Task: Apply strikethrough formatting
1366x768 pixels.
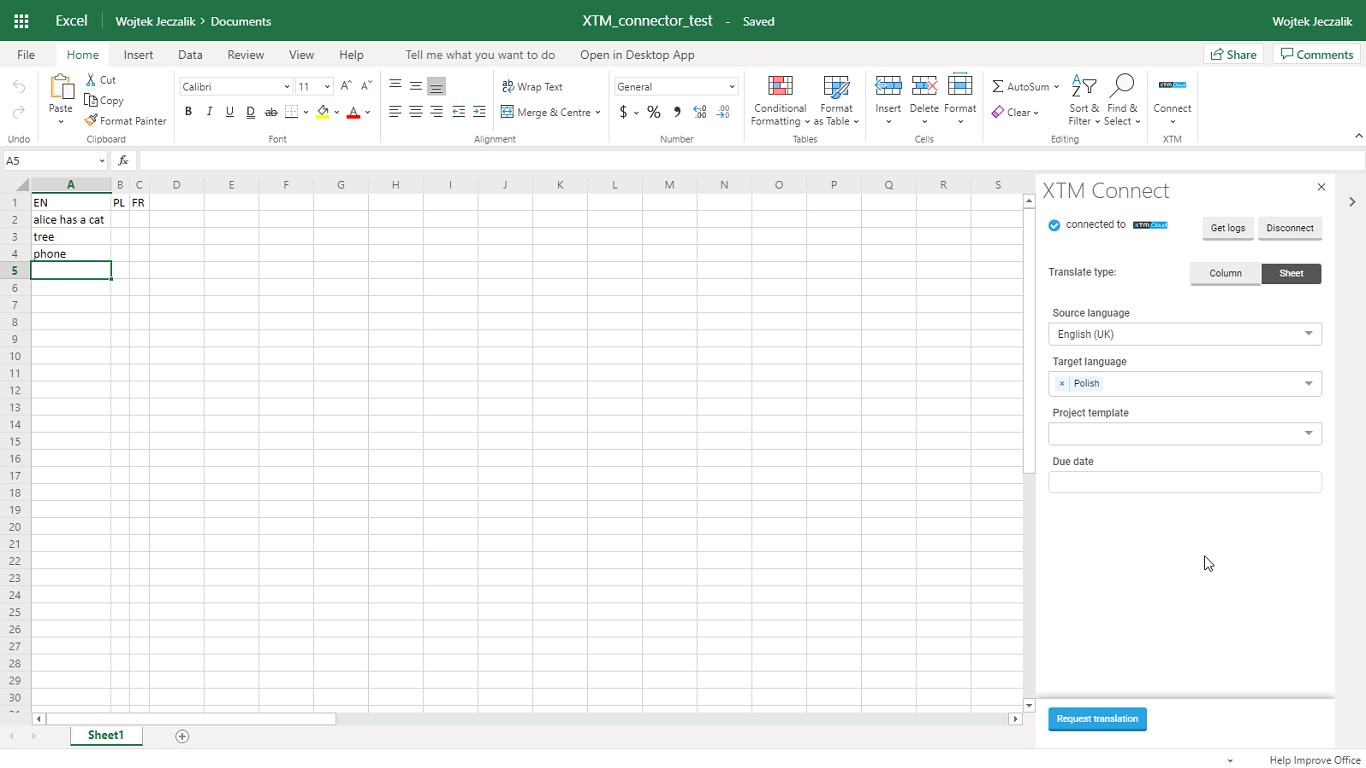Action: [270, 112]
